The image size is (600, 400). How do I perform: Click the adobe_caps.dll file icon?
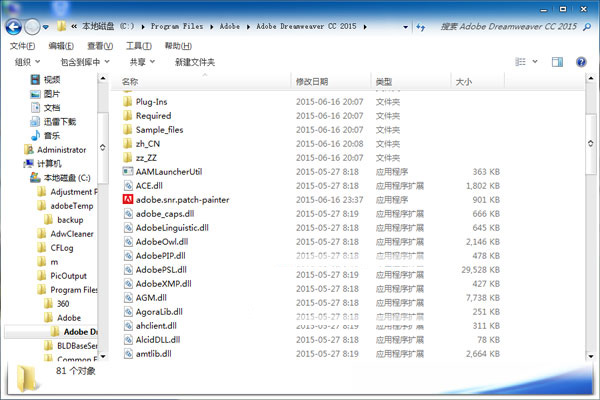pyautogui.click(x=128, y=214)
